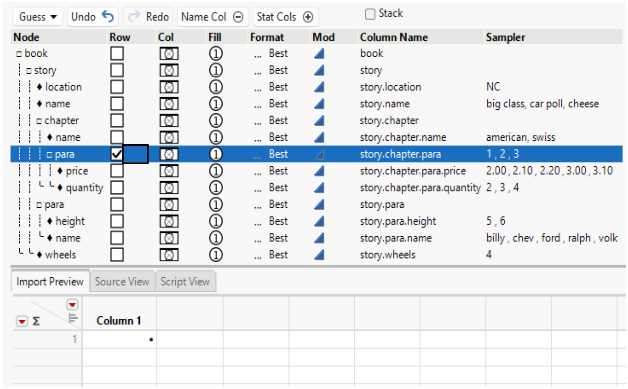Click the Name Col button
The width and height of the screenshot is (628, 389).
tap(213, 17)
